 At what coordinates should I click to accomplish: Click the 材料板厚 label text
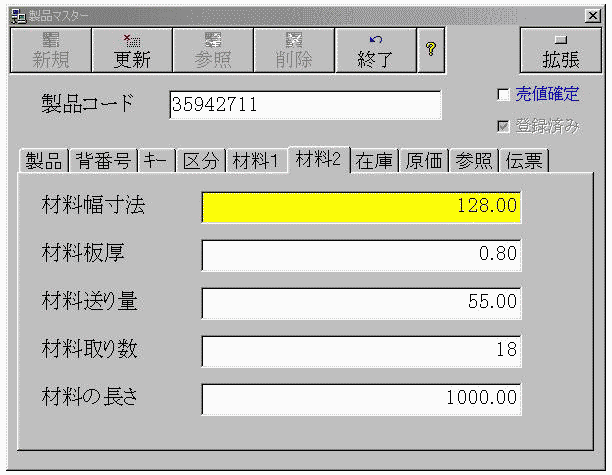tap(83, 253)
